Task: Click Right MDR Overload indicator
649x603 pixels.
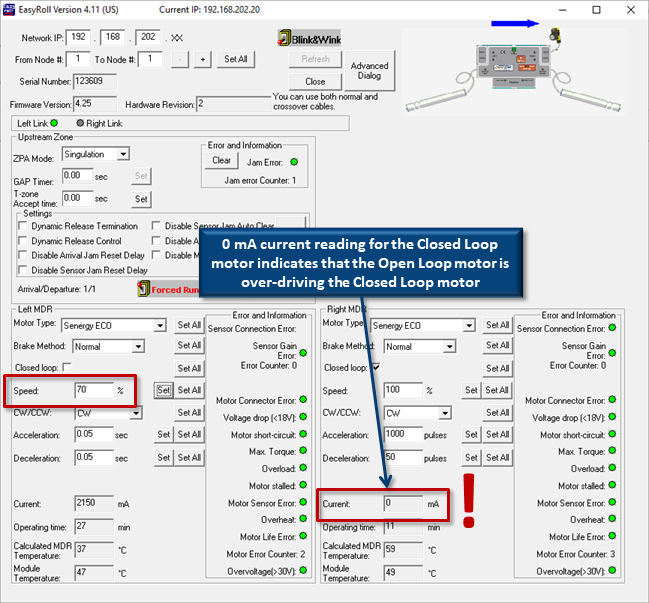Action: [x=613, y=468]
